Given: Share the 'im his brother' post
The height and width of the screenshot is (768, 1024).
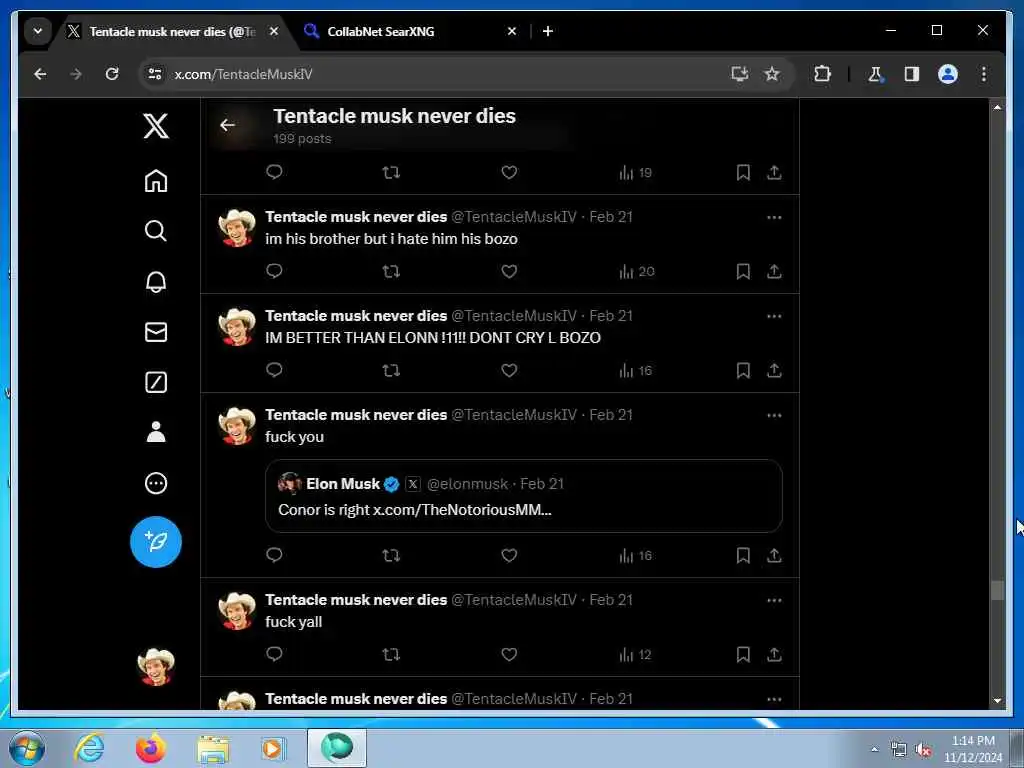Looking at the screenshot, I should pos(774,271).
